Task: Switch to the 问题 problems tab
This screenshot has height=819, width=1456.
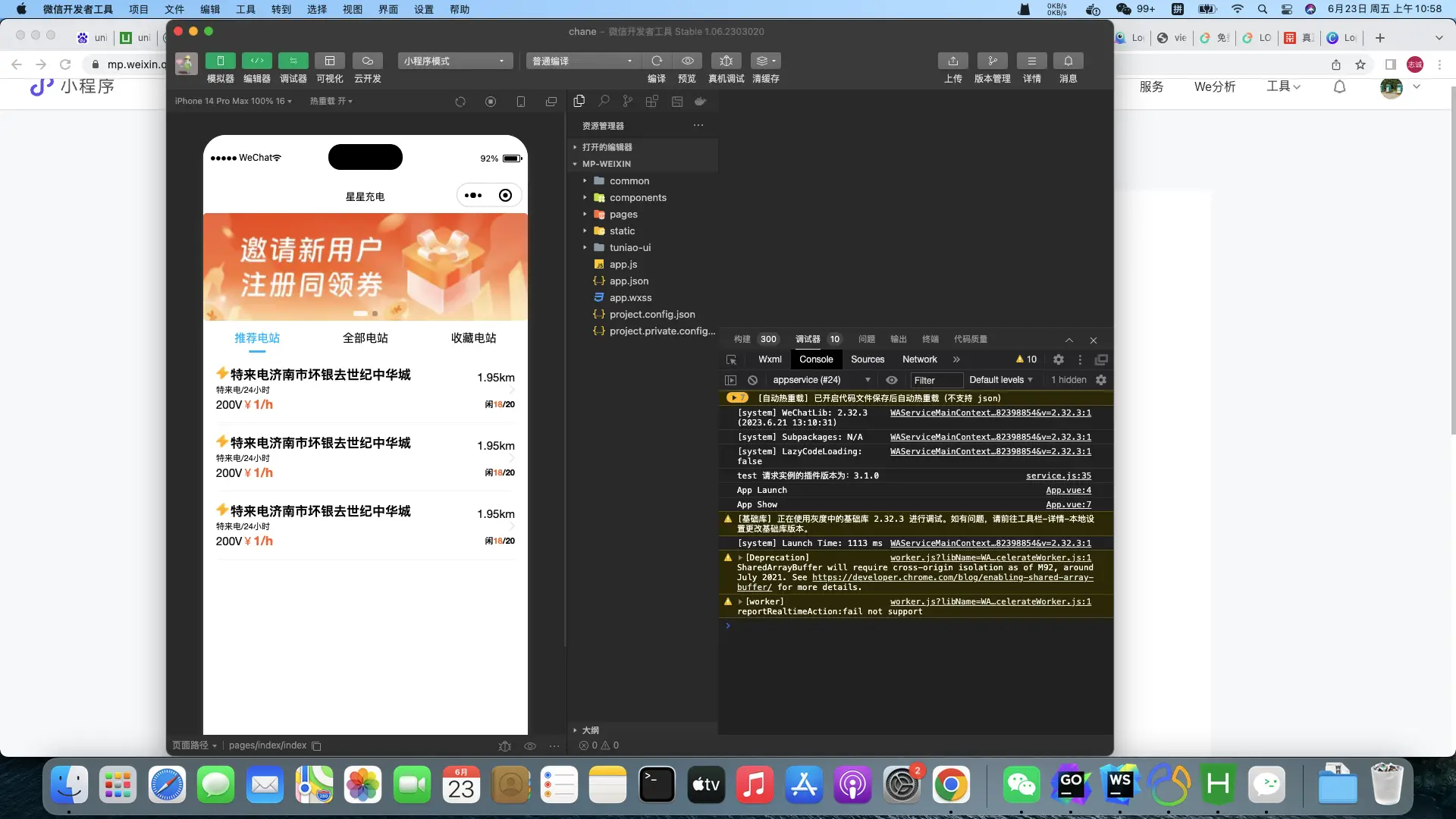Action: pyautogui.click(x=867, y=339)
